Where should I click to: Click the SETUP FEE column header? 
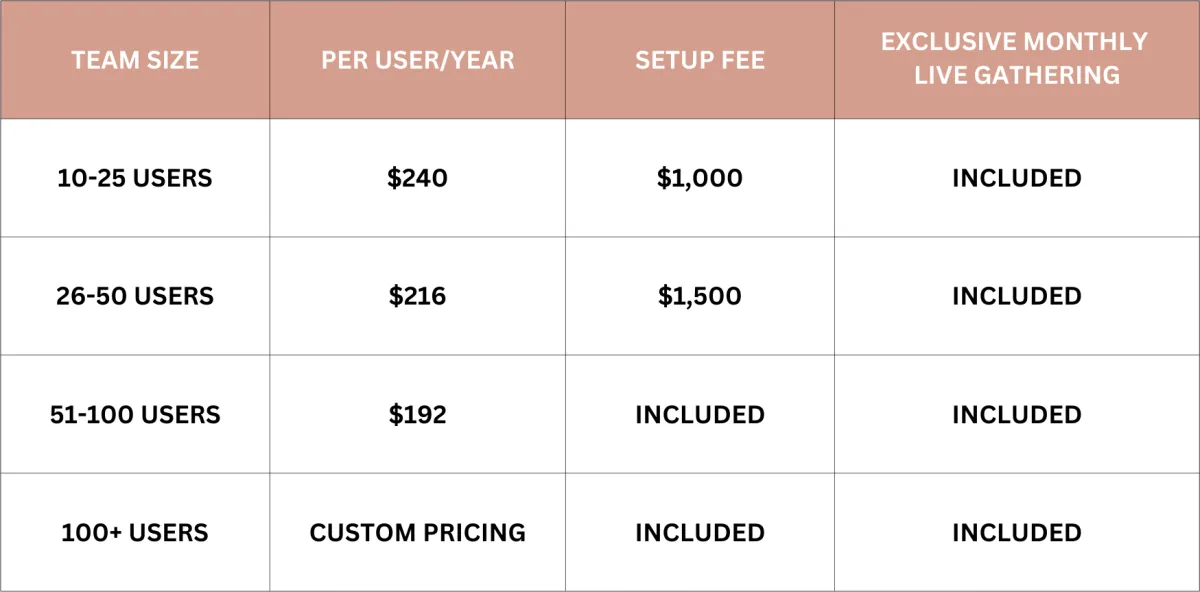[x=700, y=60]
